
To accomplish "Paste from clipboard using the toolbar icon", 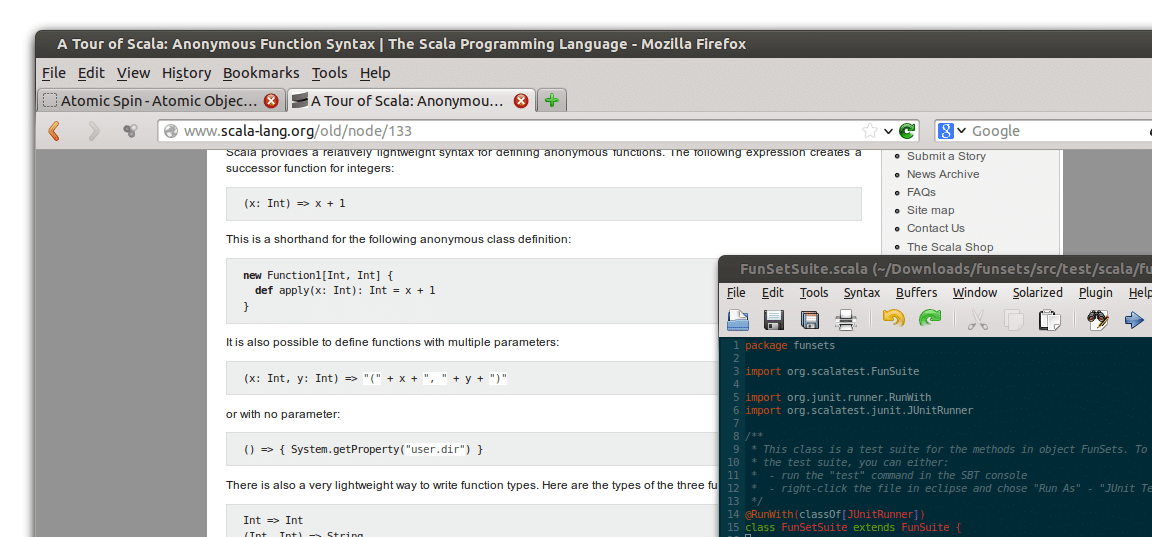I will click(1050, 320).
